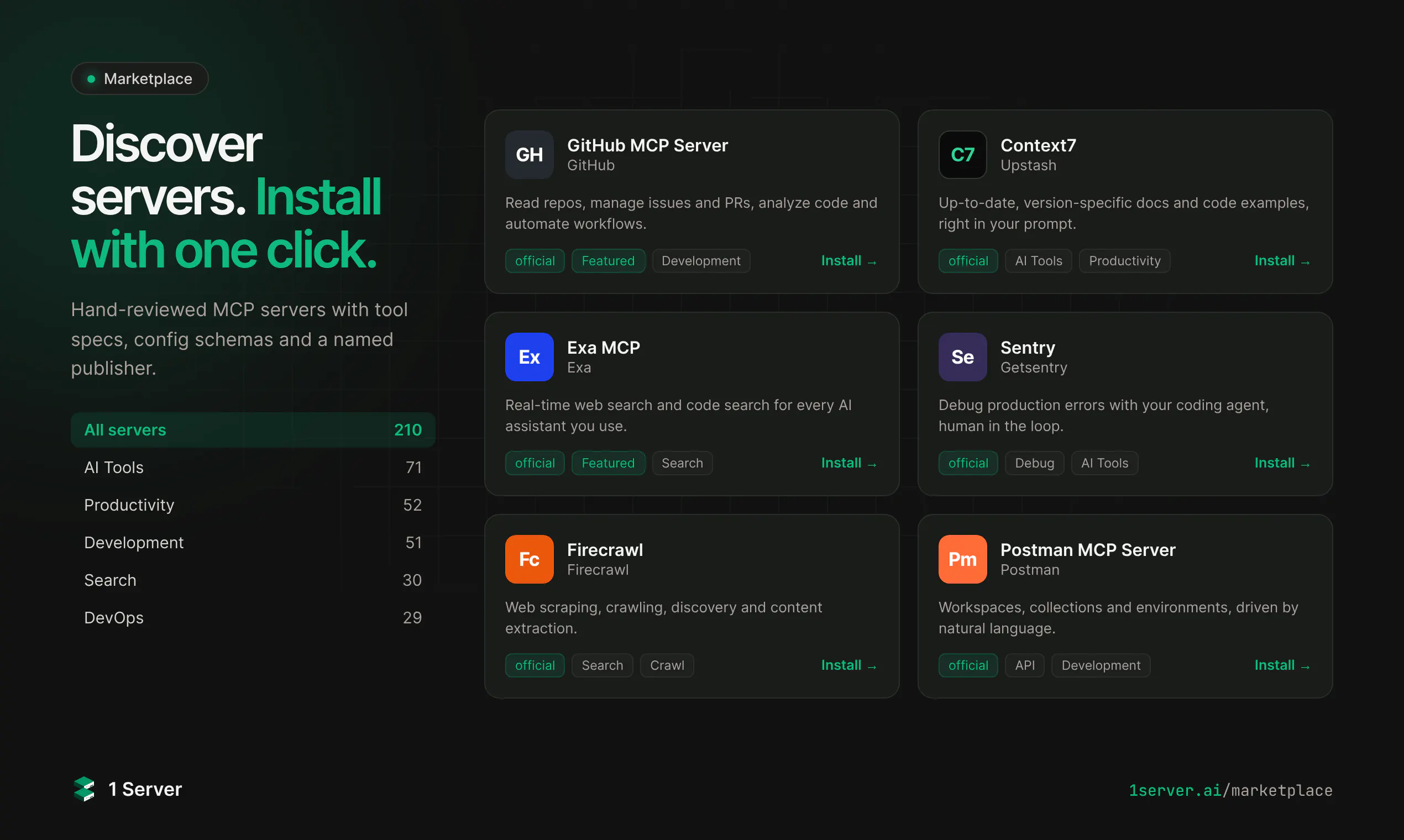Filter by DevOps category
This screenshot has height=840, width=1404.
pyautogui.click(x=253, y=617)
